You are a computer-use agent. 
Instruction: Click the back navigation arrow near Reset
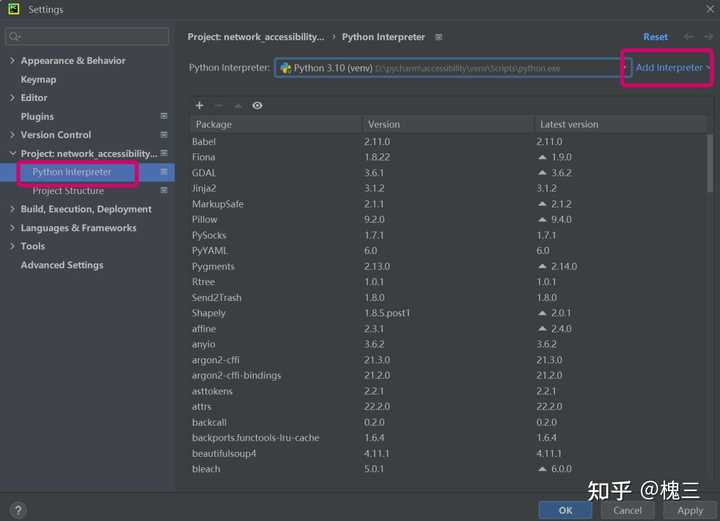tap(688, 37)
